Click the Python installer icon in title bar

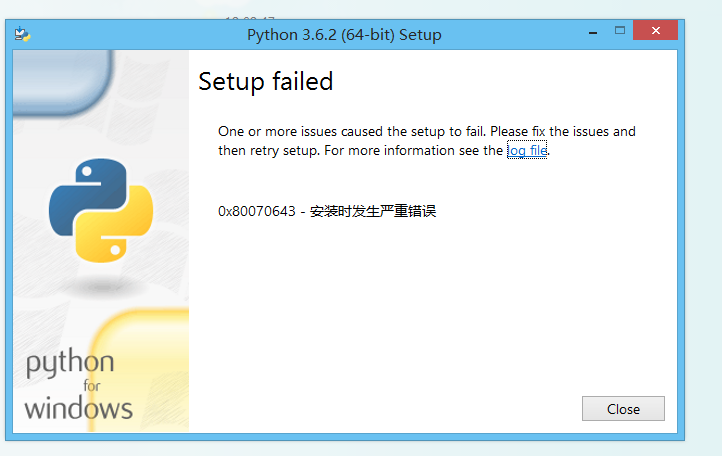(22, 34)
